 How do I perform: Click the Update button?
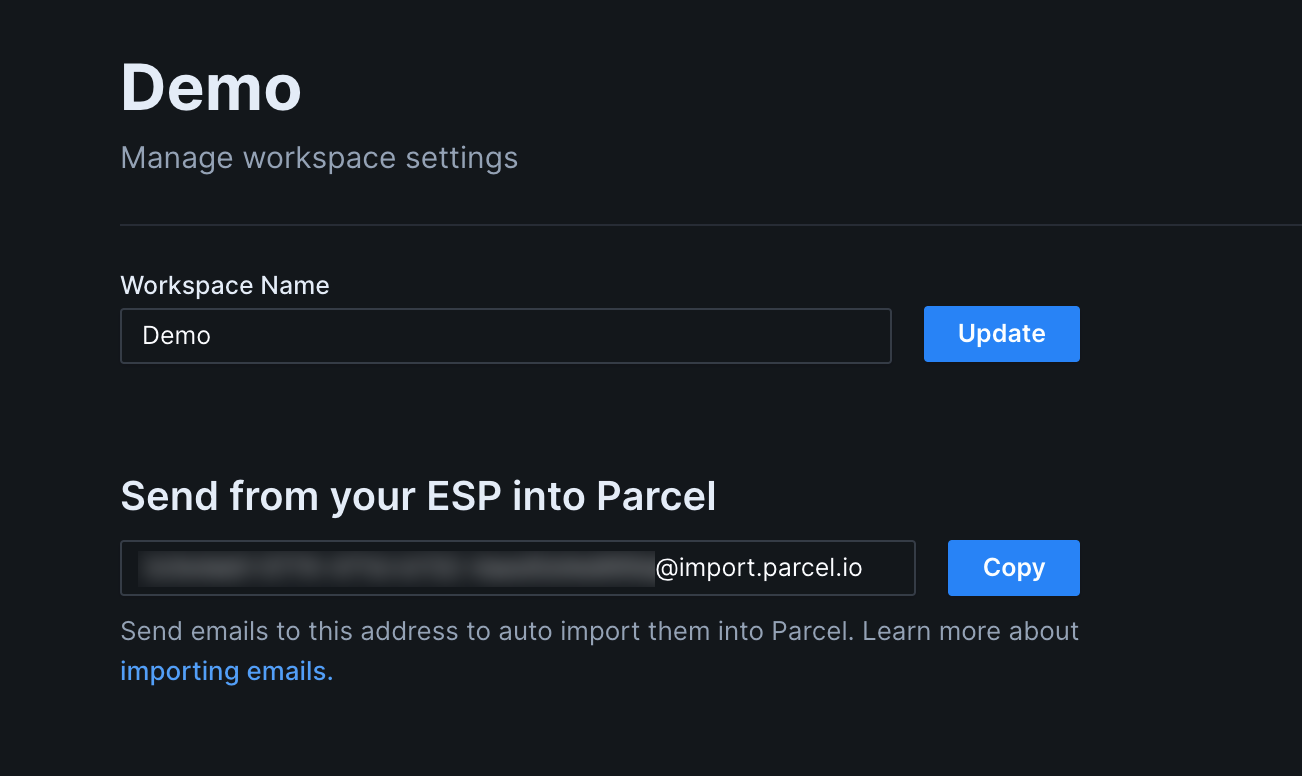tap(1001, 334)
